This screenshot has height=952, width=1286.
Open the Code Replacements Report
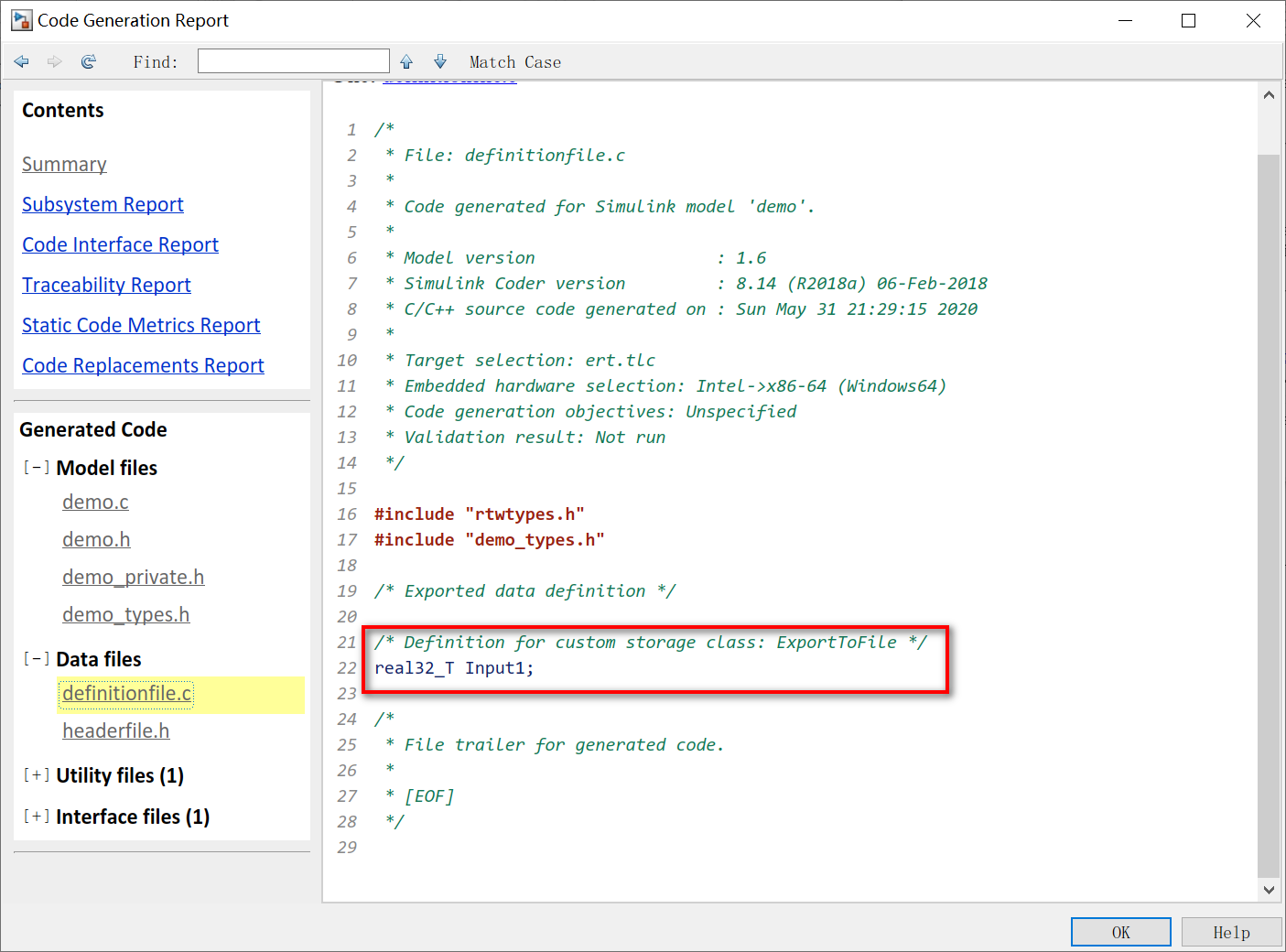(x=143, y=366)
